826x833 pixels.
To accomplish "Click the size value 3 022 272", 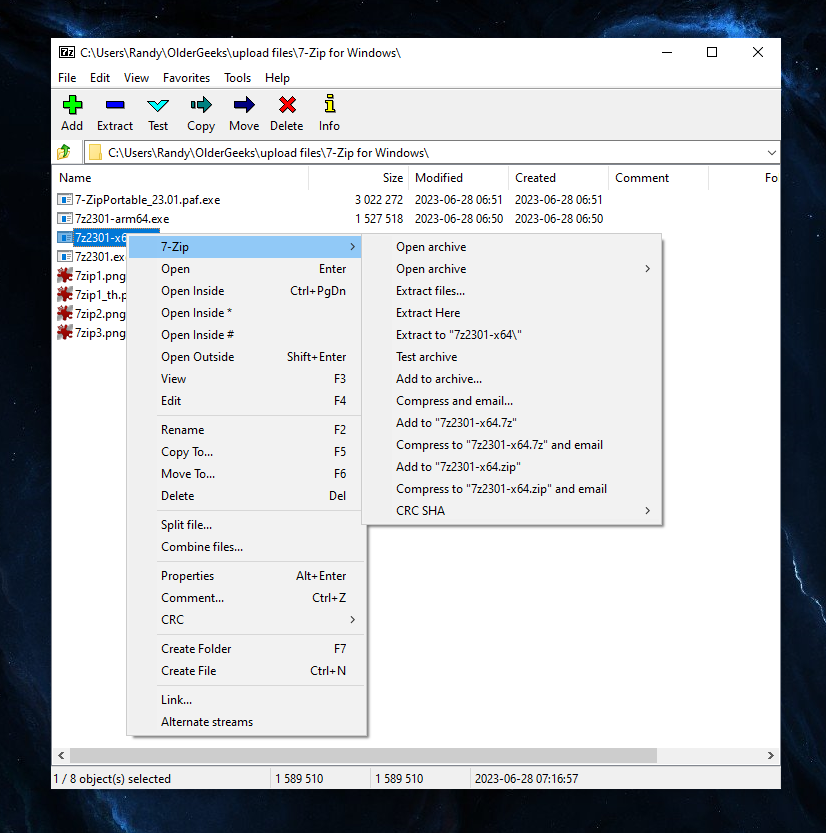I will pos(379,200).
